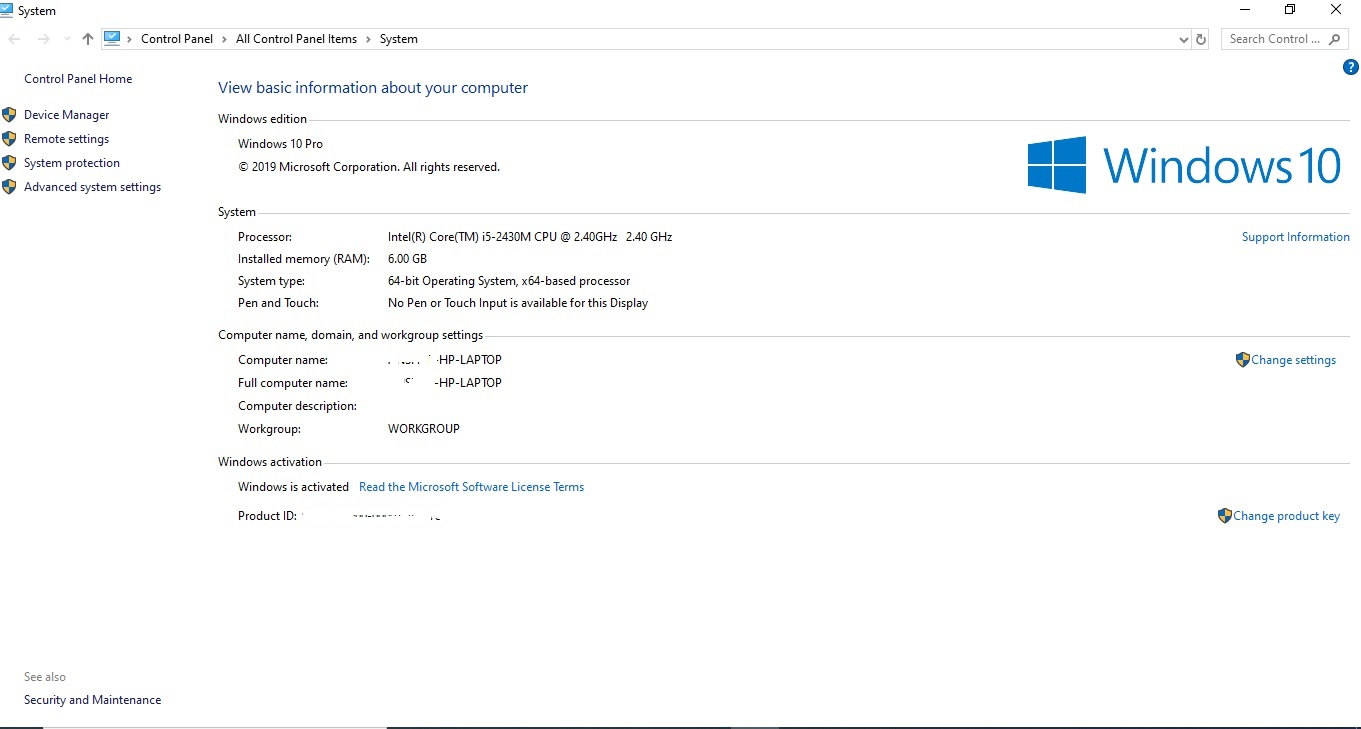
Task: Open Support Information link
Action: (x=1295, y=237)
